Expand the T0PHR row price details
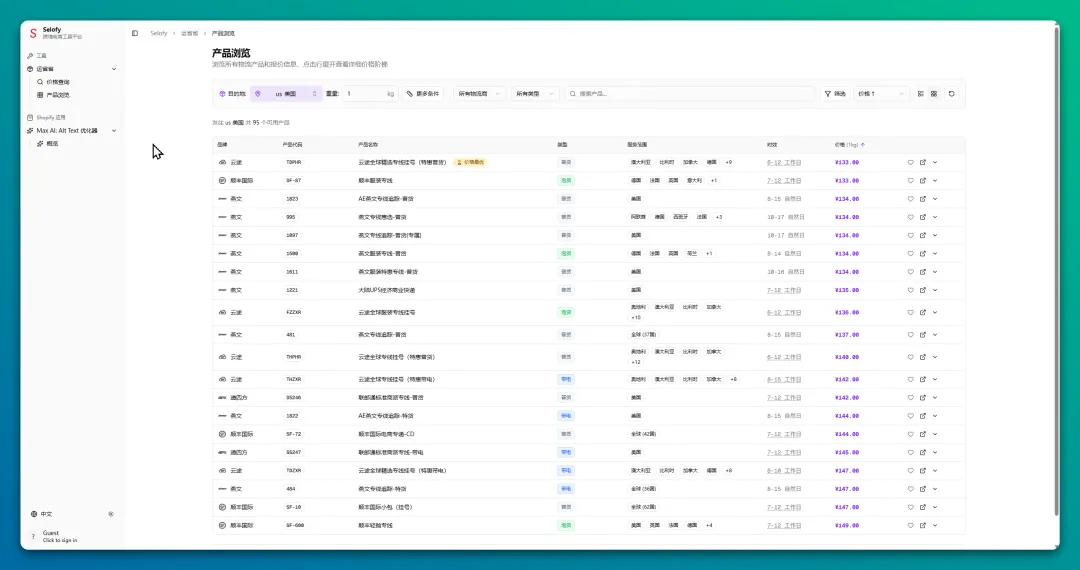 click(x=935, y=162)
